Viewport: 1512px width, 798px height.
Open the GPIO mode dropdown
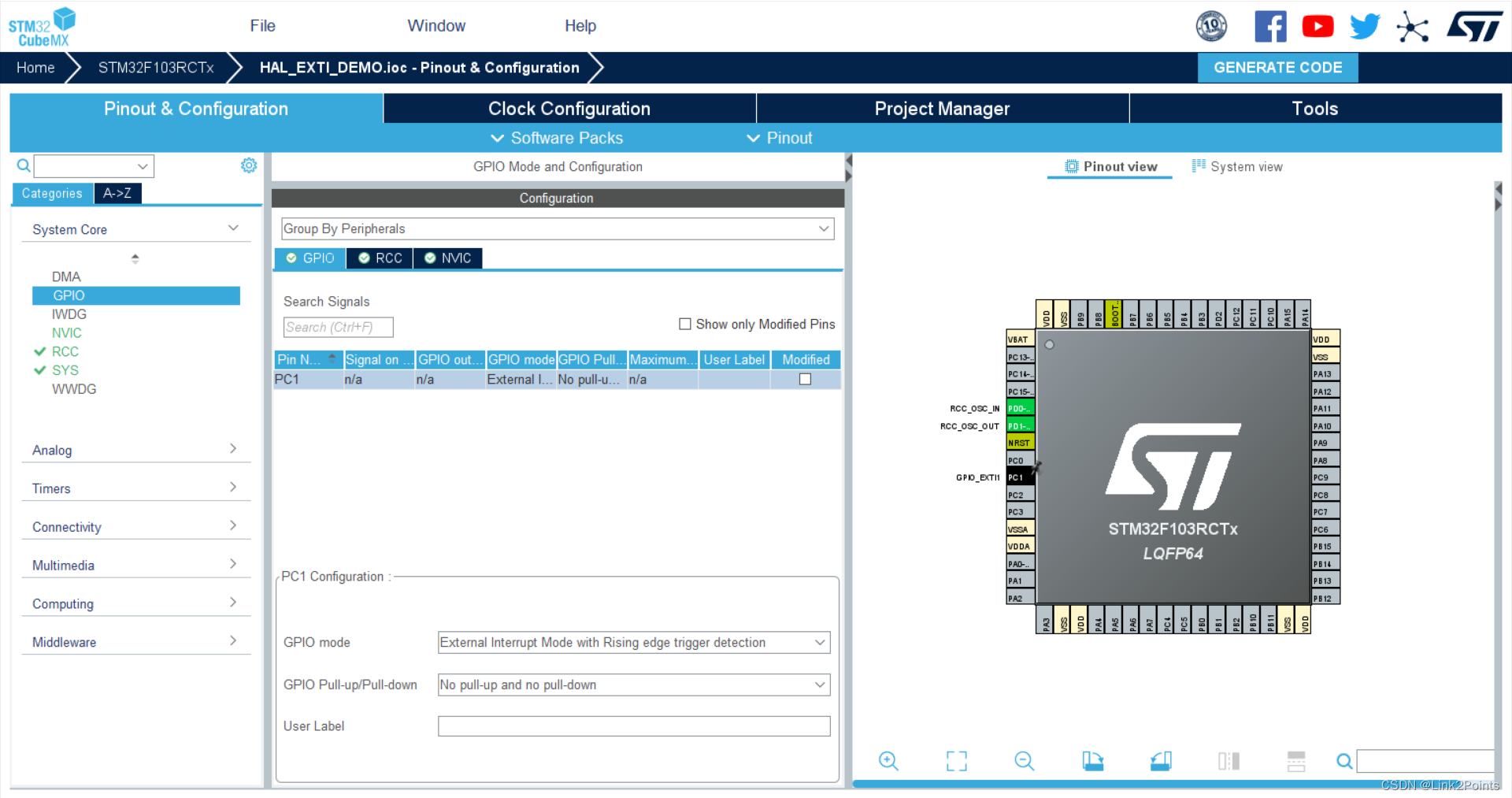pyautogui.click(x=634, y=642)
